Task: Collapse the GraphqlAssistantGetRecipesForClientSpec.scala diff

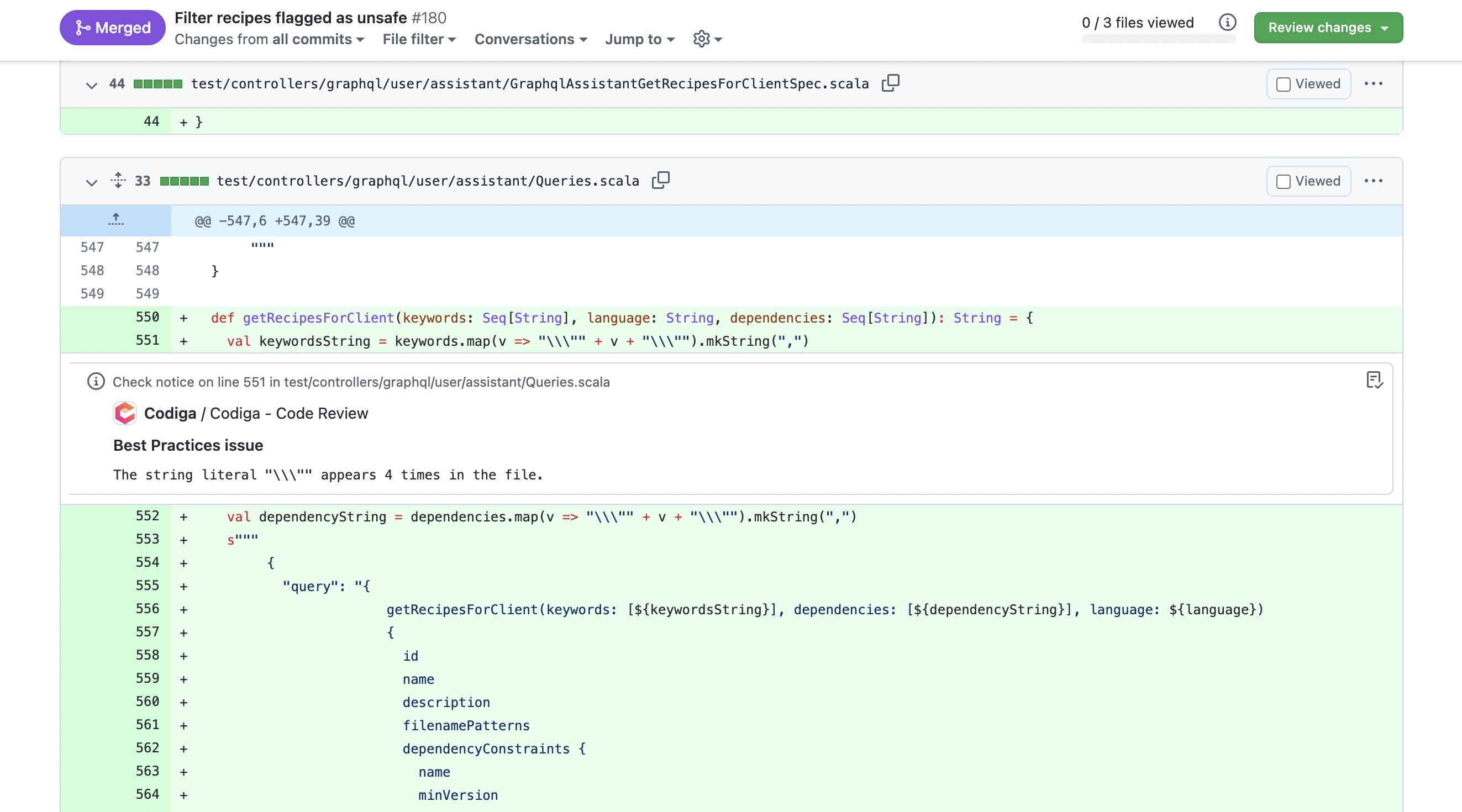Action: [91, 85]
